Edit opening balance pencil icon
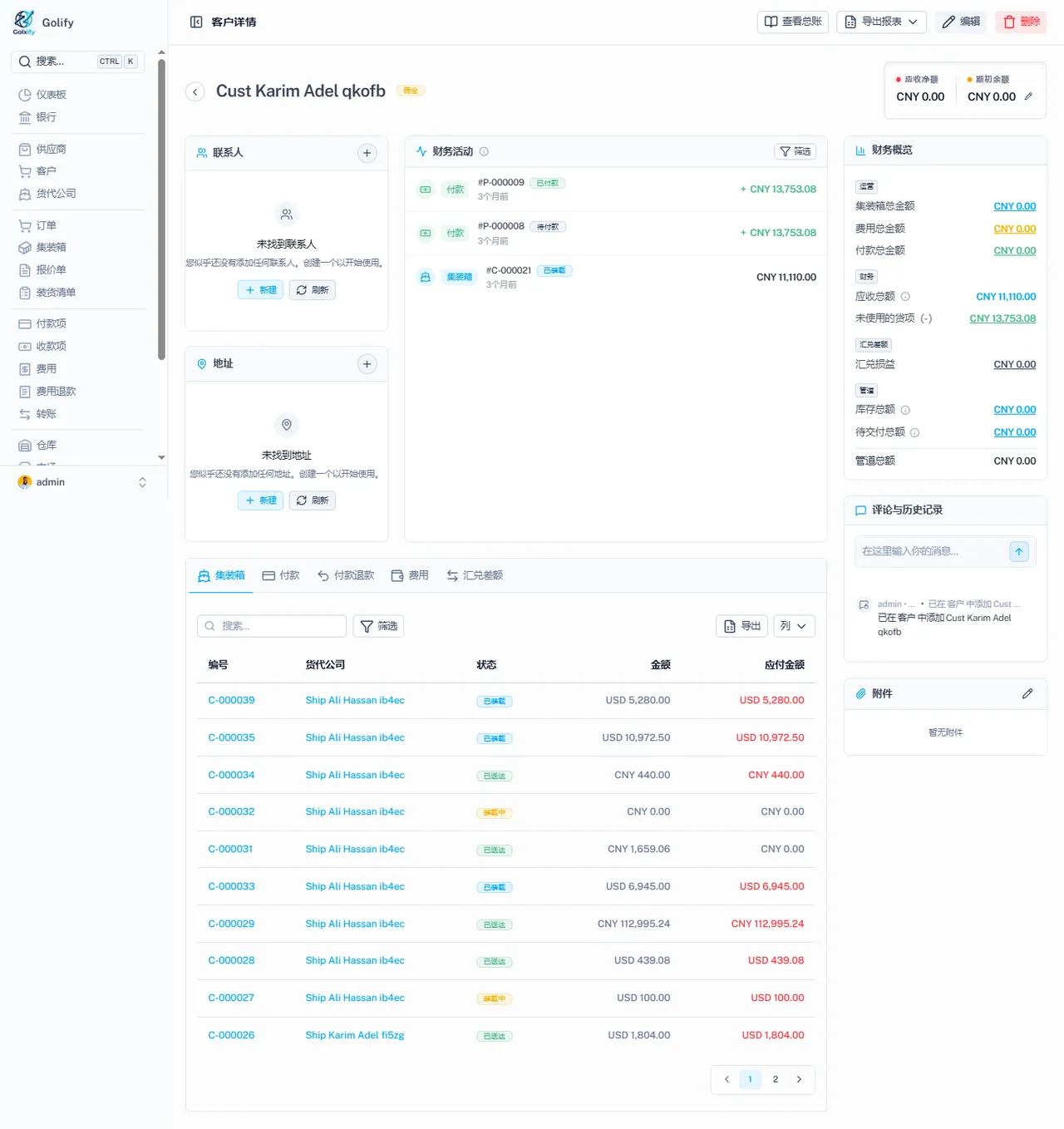This screenshot has height=1129, width=1064. click(1028, 96)
